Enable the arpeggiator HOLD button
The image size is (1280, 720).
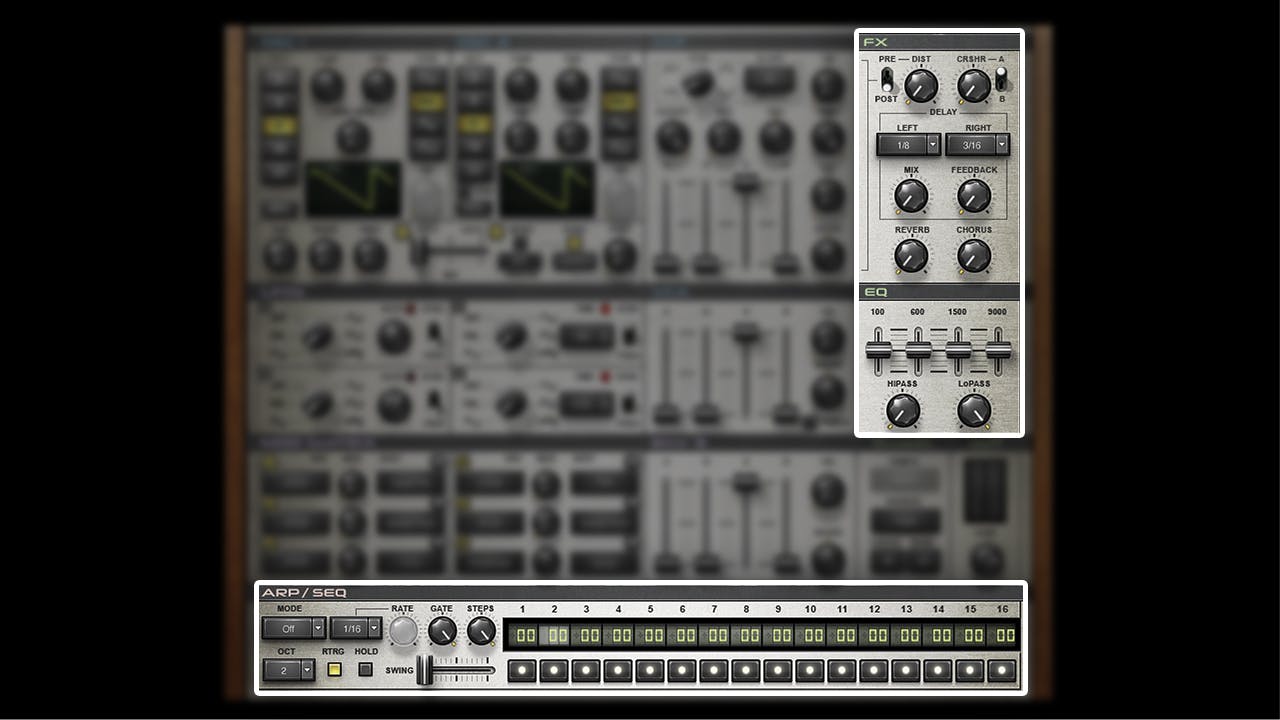[x=366, y=669]
